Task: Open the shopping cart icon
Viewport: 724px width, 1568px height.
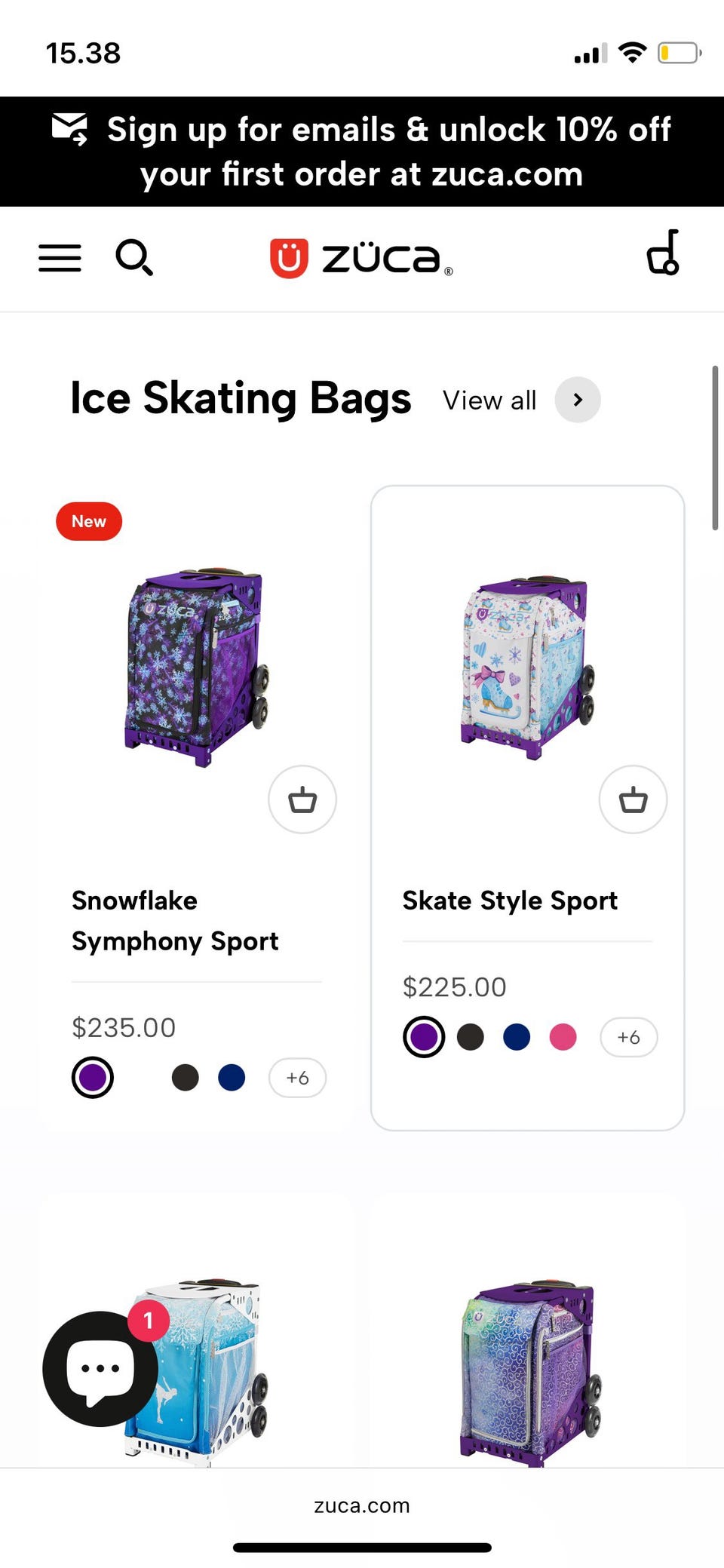Action: click(x=663, y=253)
